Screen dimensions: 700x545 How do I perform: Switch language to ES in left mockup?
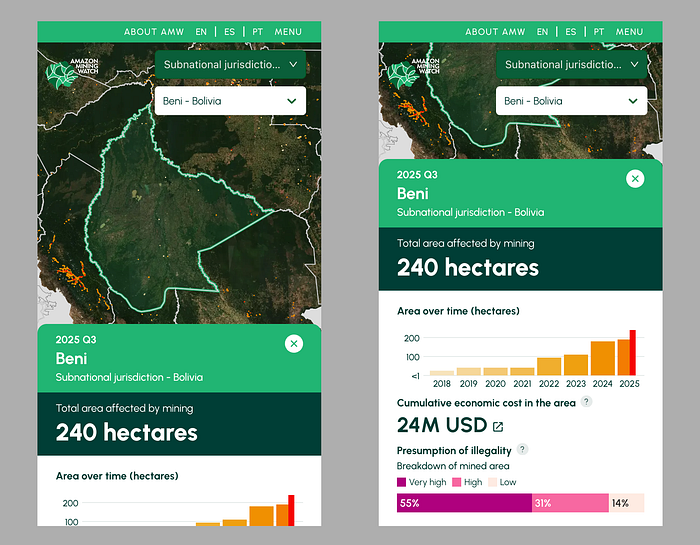(x=229, y=32)
